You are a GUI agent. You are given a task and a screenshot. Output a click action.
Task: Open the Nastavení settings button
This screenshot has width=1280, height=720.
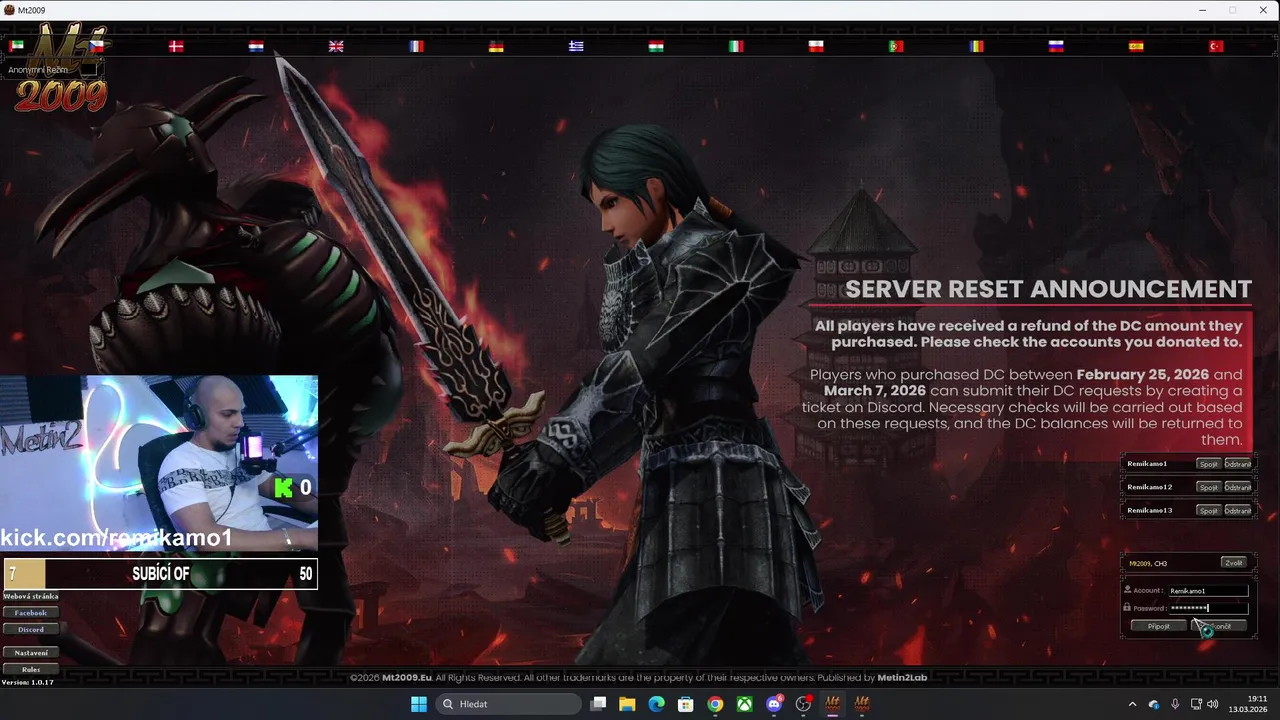point(31,652)
